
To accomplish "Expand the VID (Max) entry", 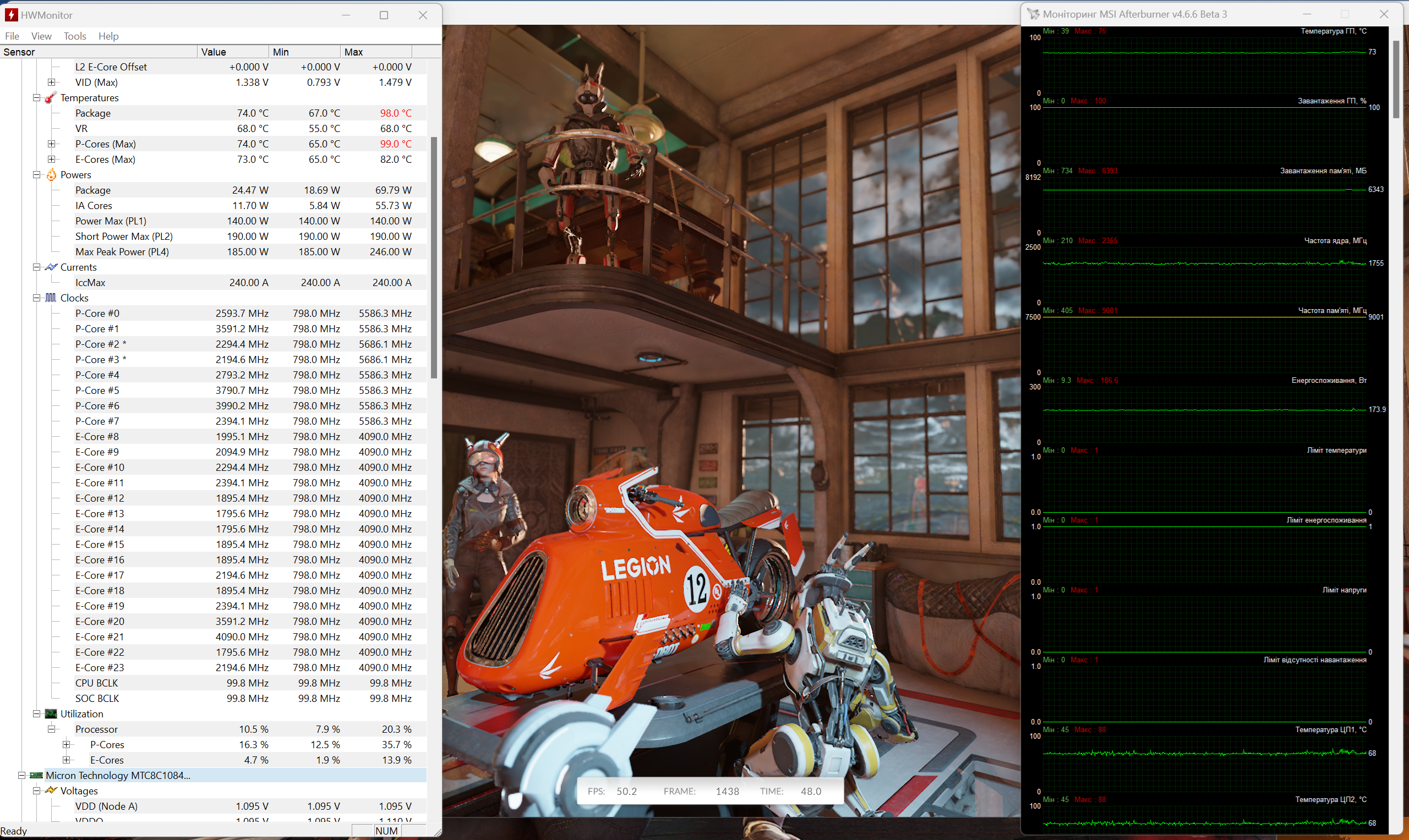I will 52,82.
